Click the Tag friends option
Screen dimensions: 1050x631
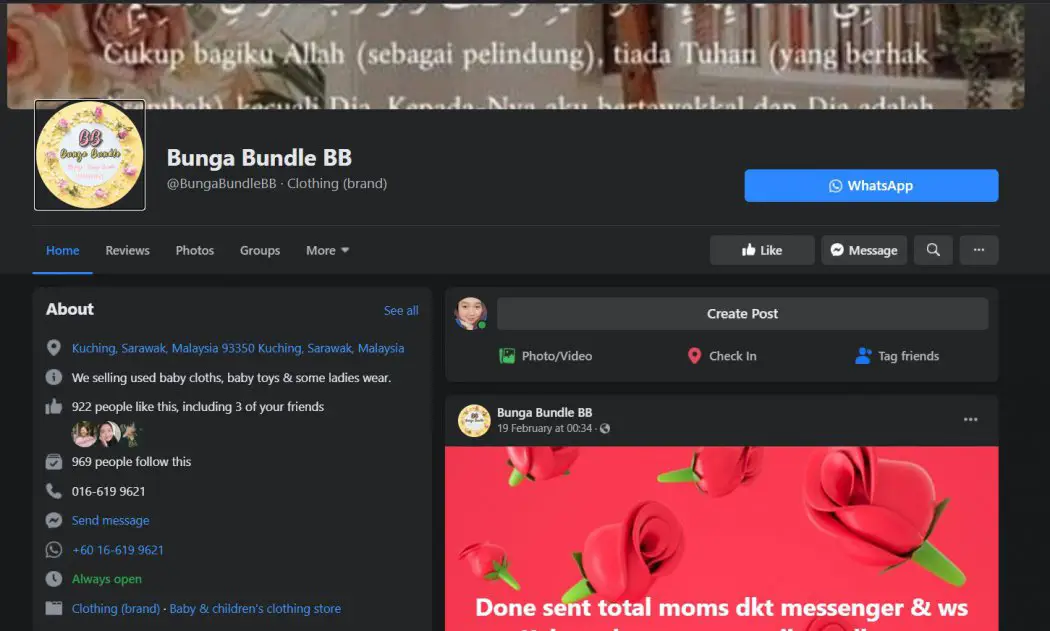(x=897, y=356)
